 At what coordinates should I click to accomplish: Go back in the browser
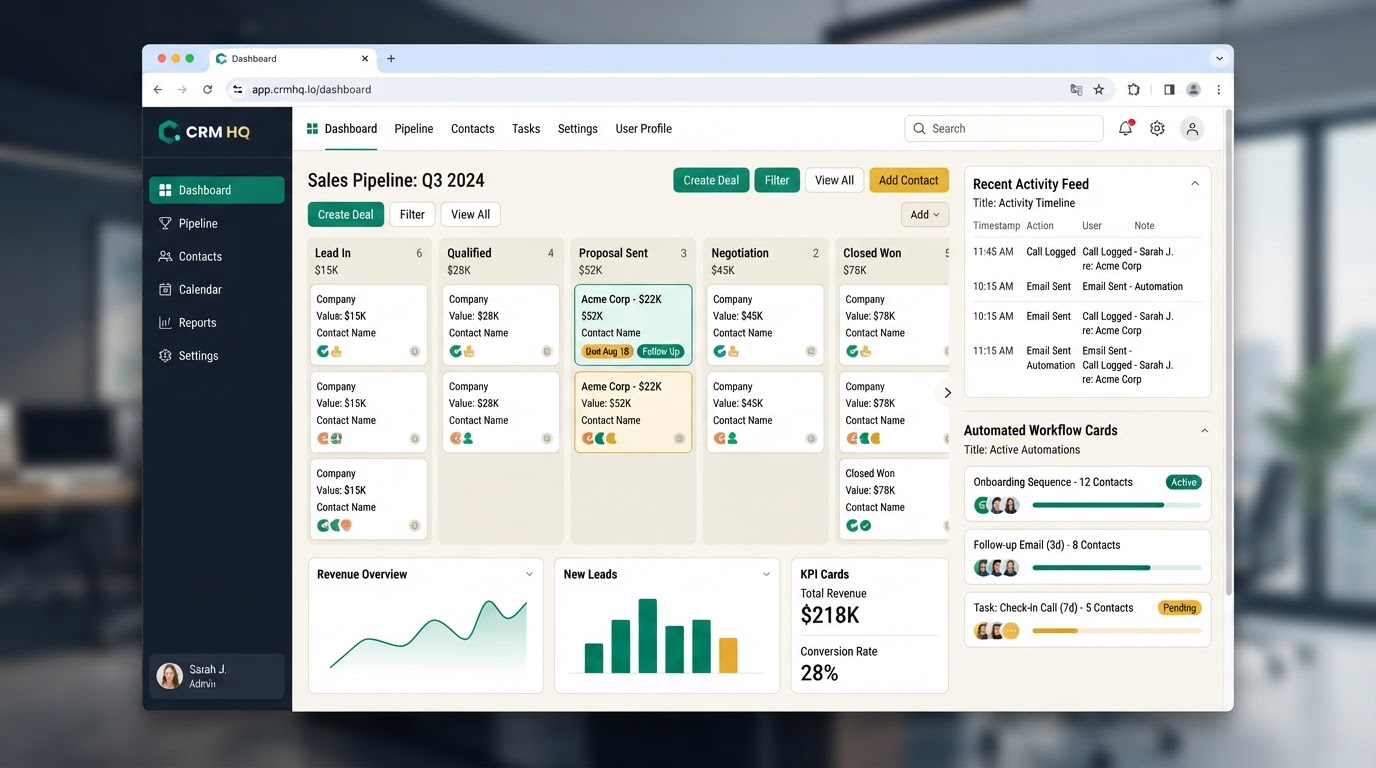coord(158,89)
